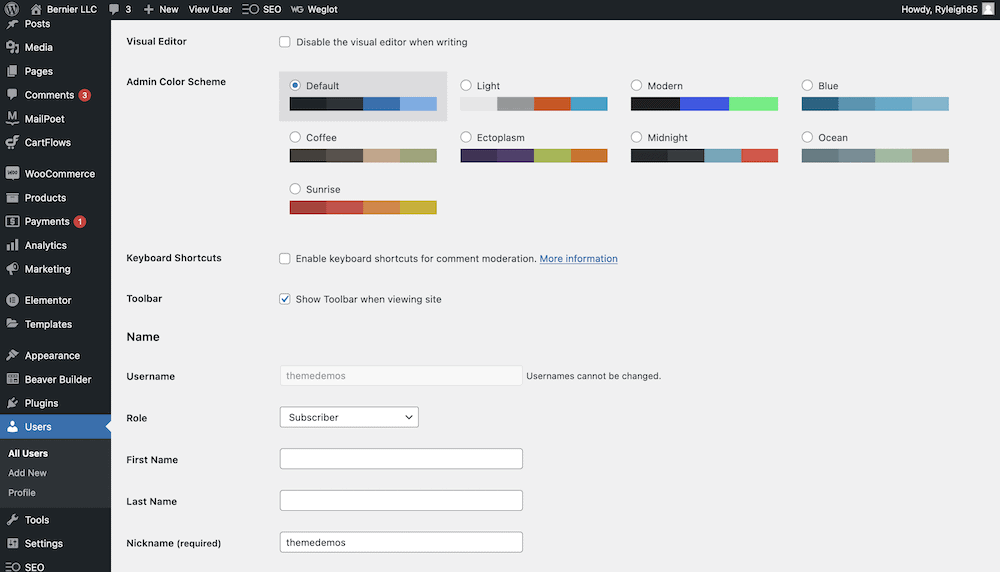Select the Midnight color scheme radio
Screen dimensions: 1000x572
tap(636, 136)
